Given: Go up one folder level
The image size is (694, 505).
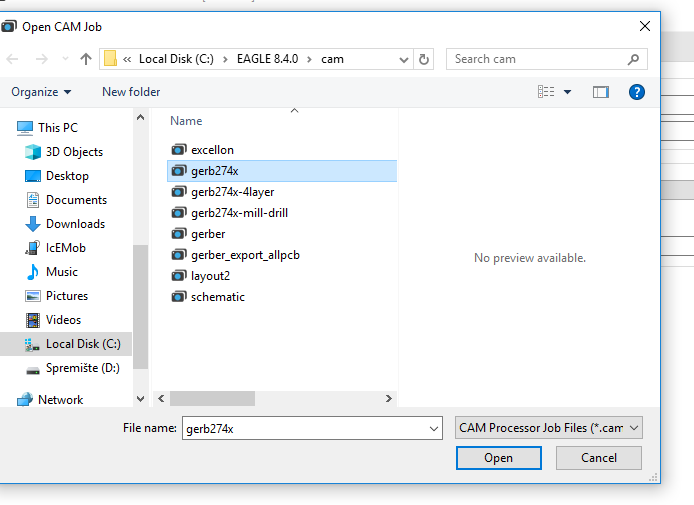Looking at the screenshot, I should pos(86,59).
